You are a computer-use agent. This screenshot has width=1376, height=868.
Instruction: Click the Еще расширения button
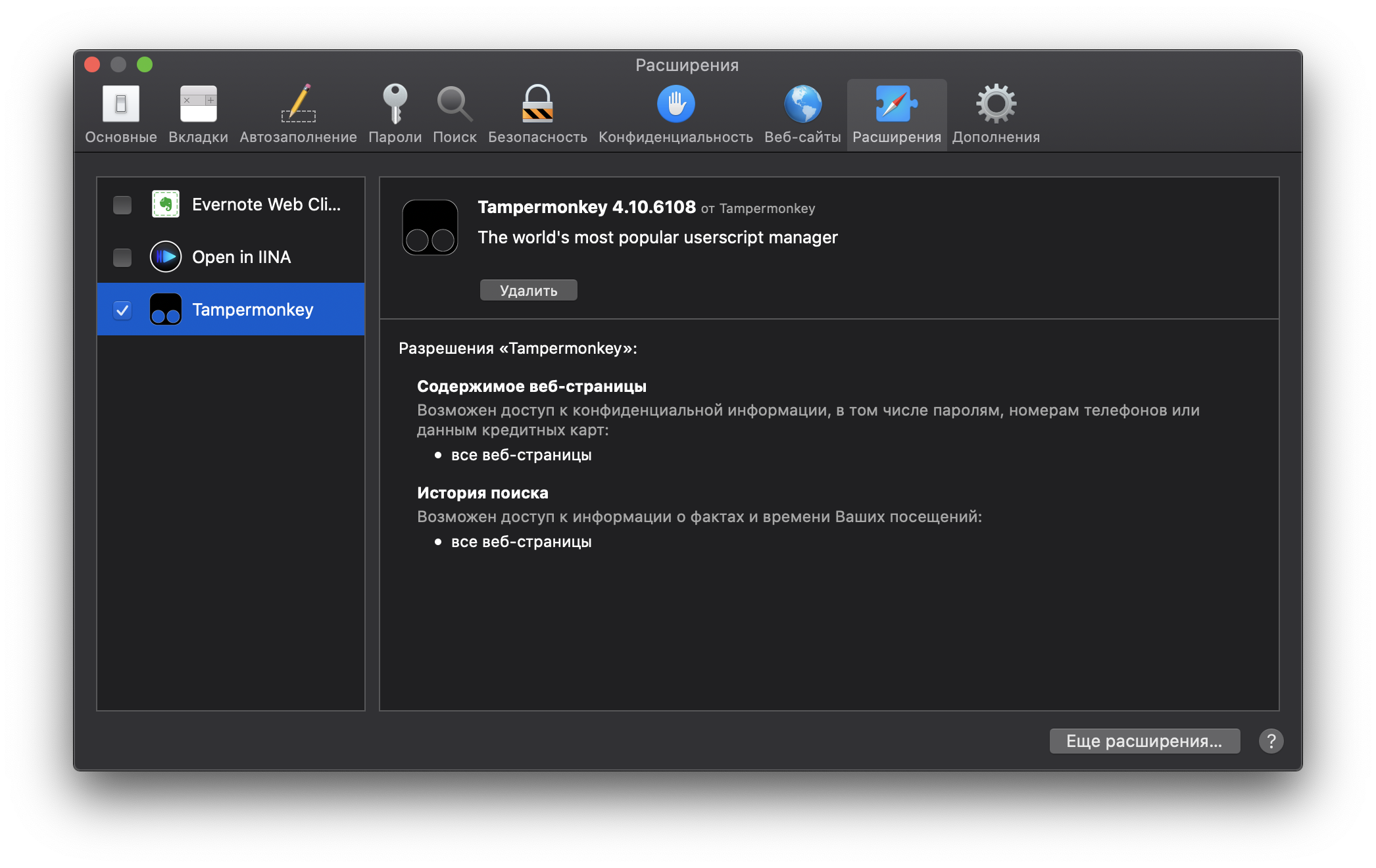(1144, 741)
